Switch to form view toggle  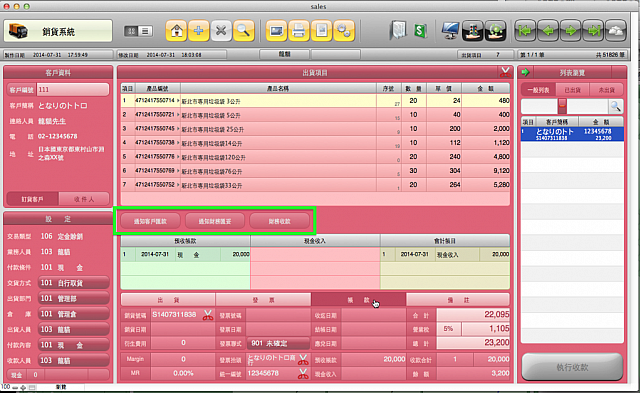point(131,31)
